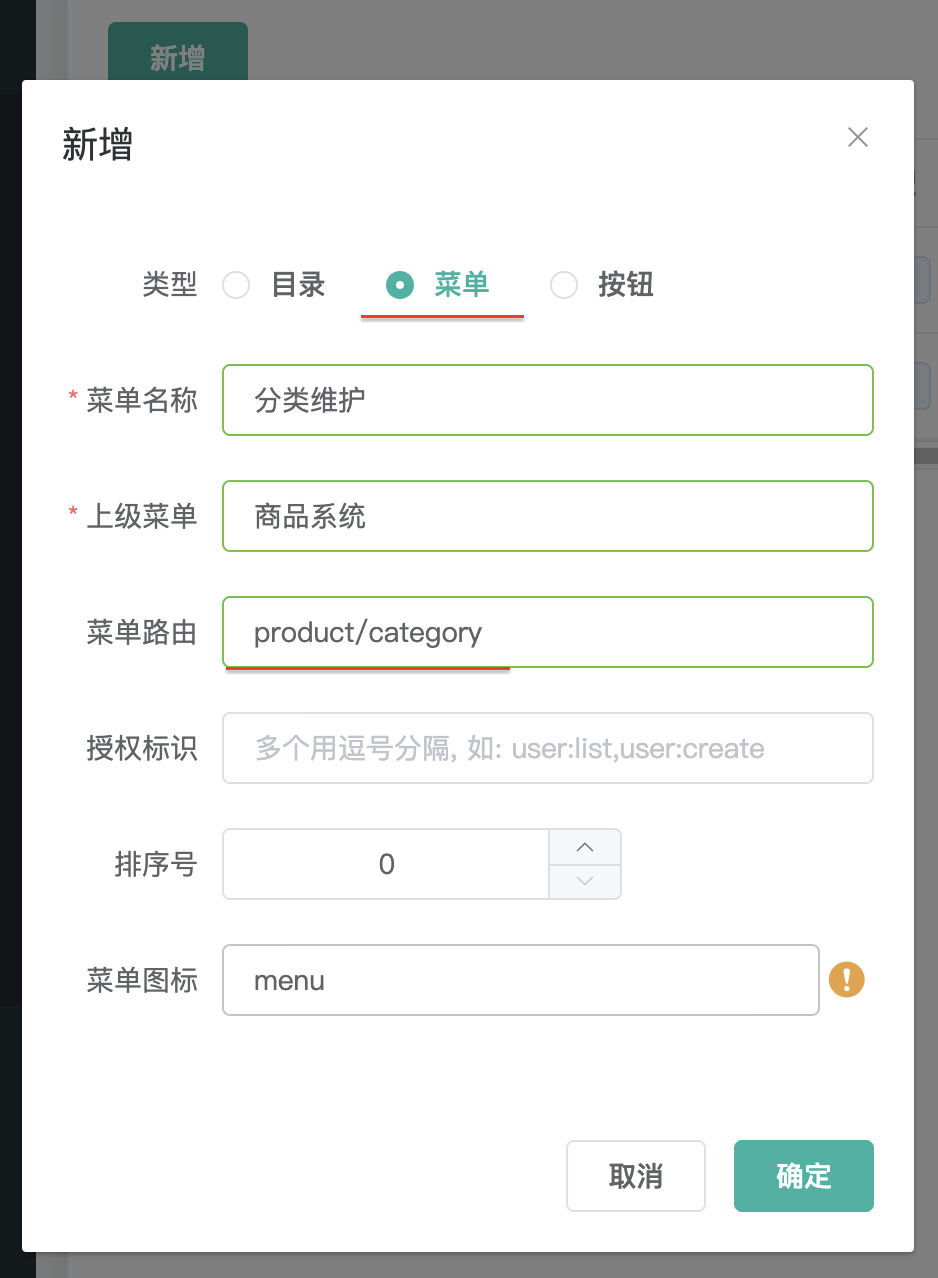Screen dimensions: 938x1278
Task: Select the 菜单 type radio button
Action: point(400,285)
